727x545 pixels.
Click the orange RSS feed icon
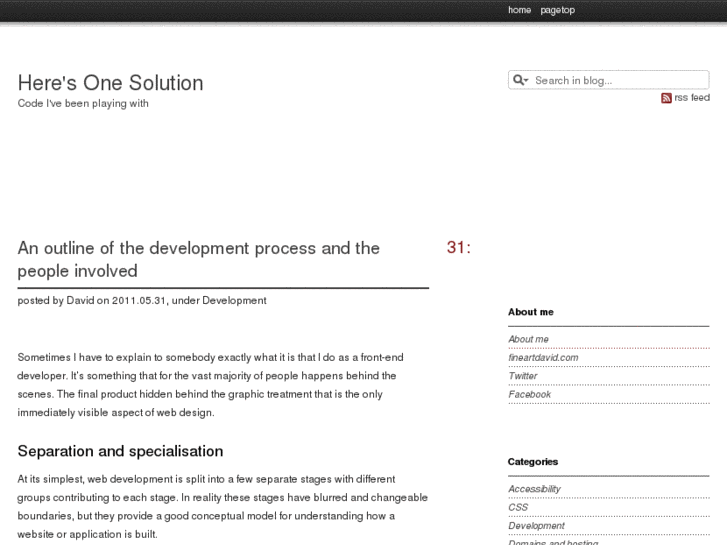point(666,98)
